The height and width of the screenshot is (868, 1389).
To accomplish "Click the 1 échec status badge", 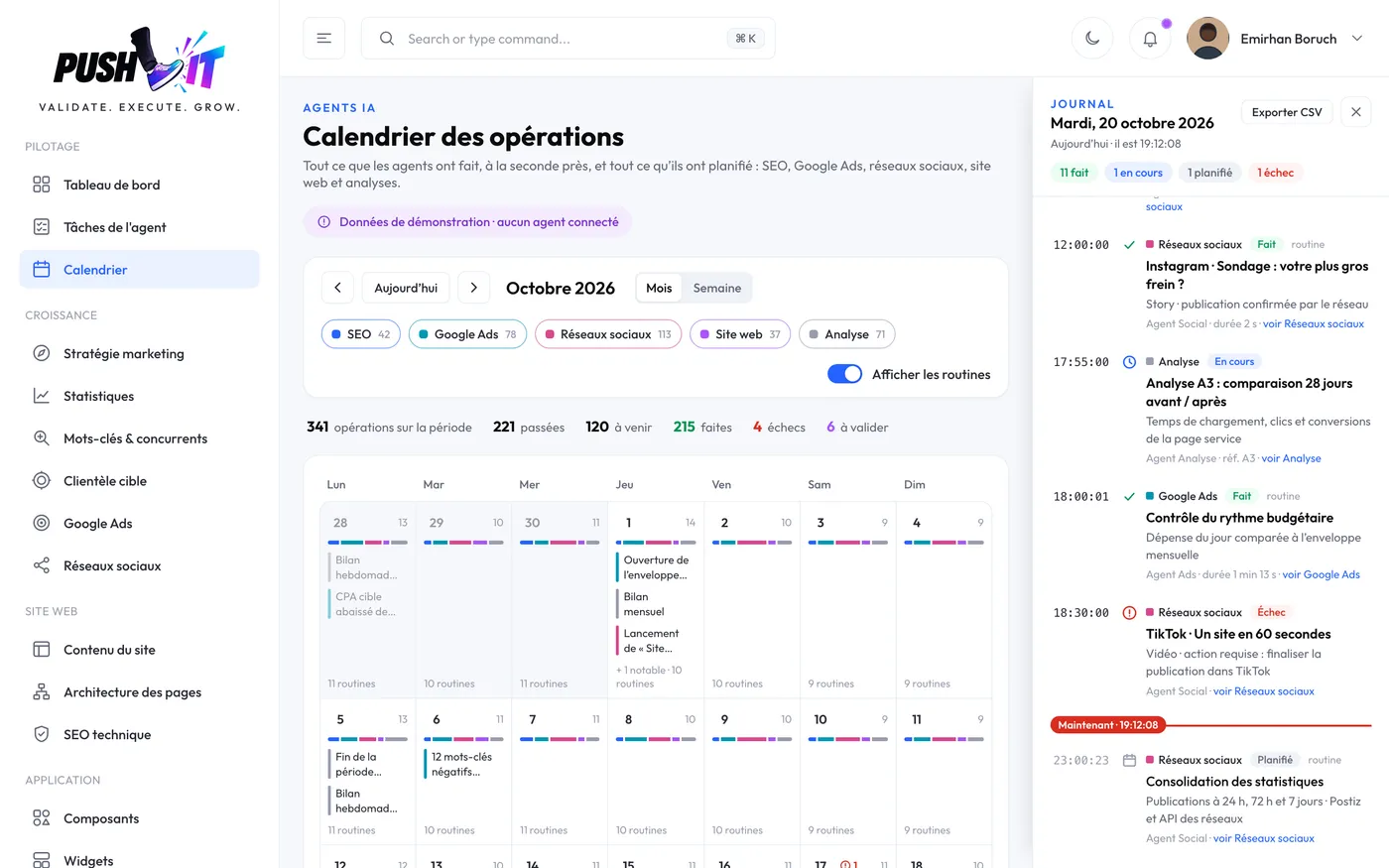I will (1276, 173).
